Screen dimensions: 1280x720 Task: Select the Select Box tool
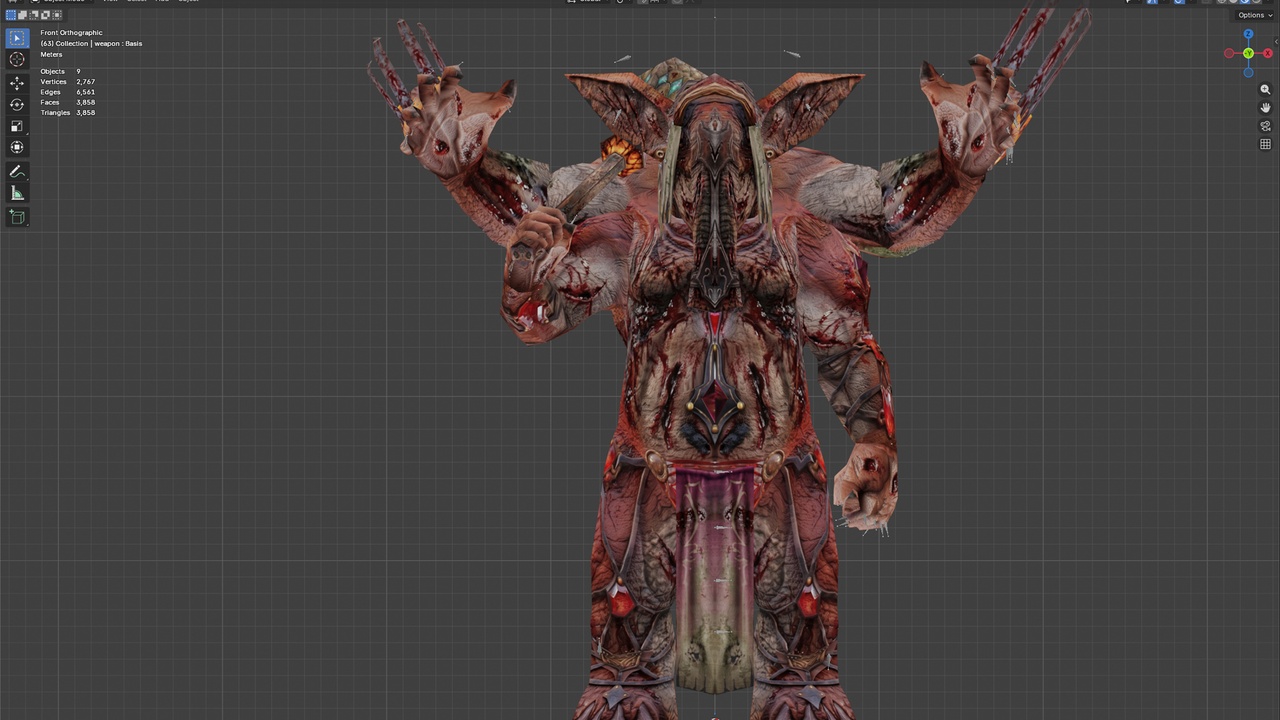pyautogui.click(x=17, y=38)
